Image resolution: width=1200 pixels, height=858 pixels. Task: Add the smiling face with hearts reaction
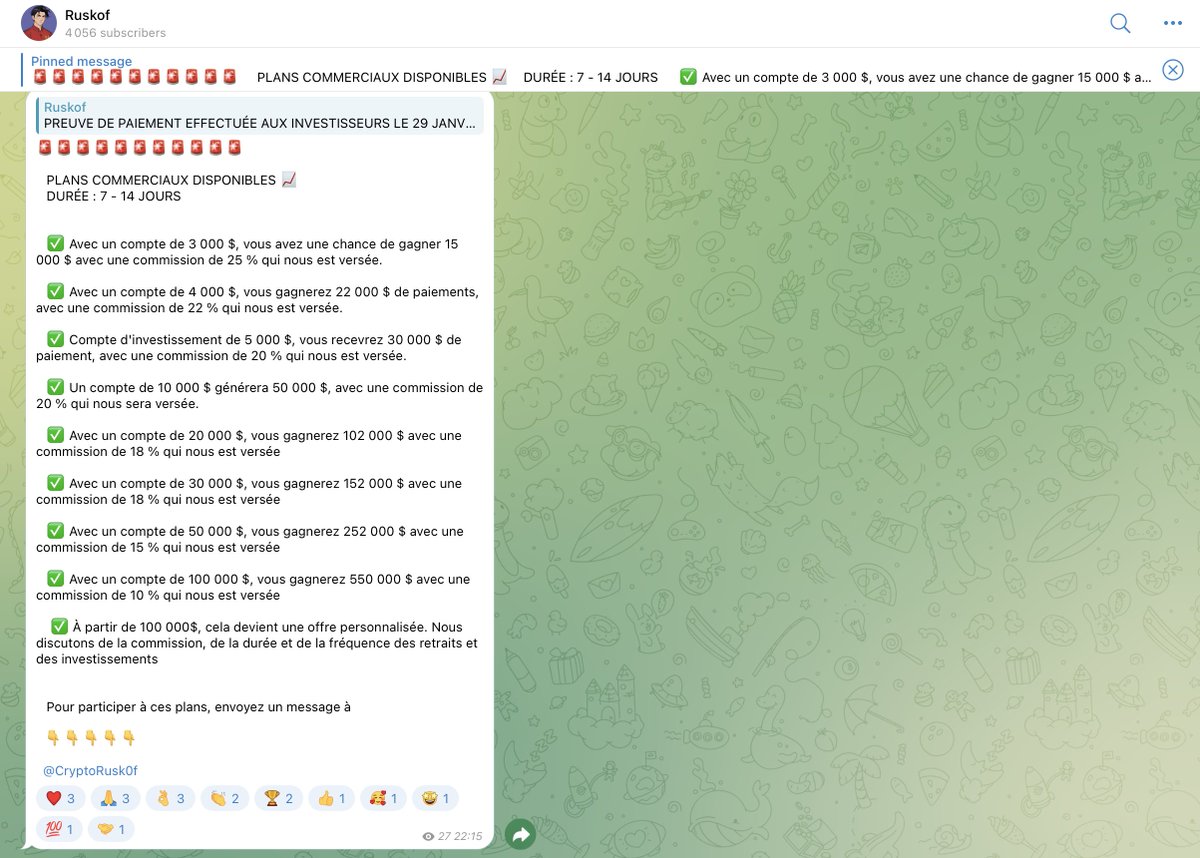(383, 798)
